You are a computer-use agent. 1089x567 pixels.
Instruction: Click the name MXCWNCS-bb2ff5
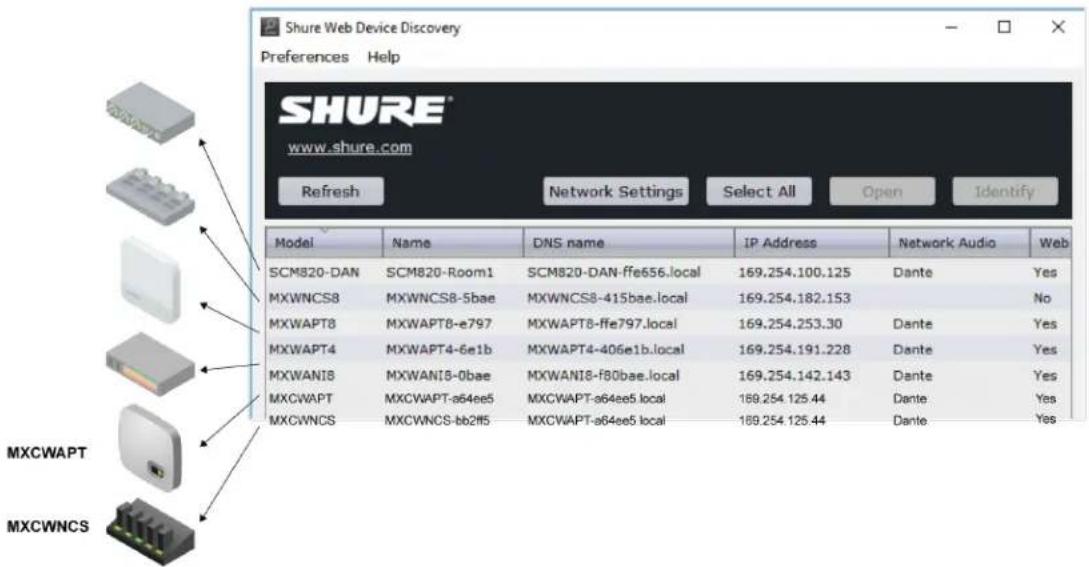tap(437, 420)
